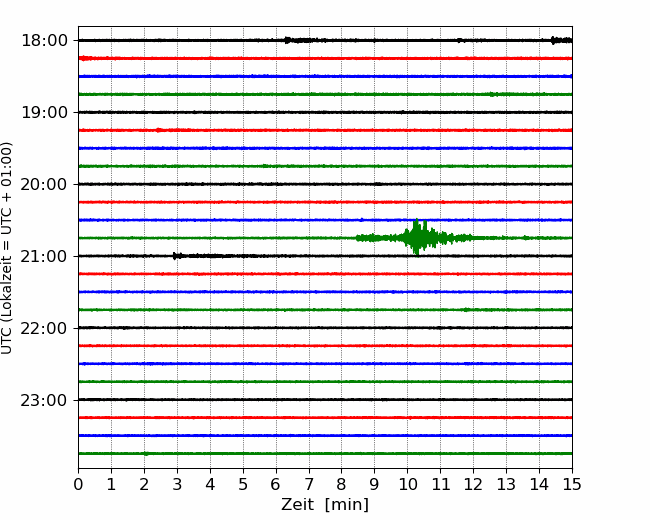The image size is (650, 520).
Task: Click the x-axis tick label 0
Action: point(78,484)
